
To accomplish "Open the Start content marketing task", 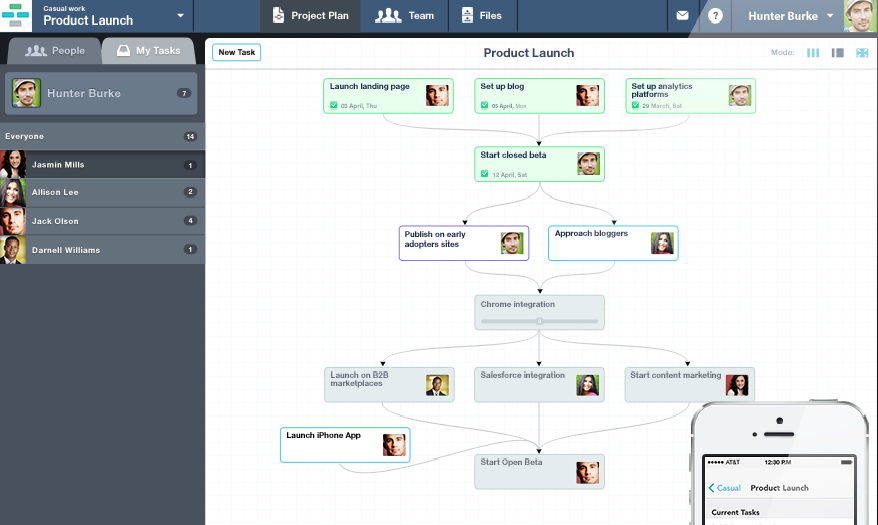I will (690, 385).
